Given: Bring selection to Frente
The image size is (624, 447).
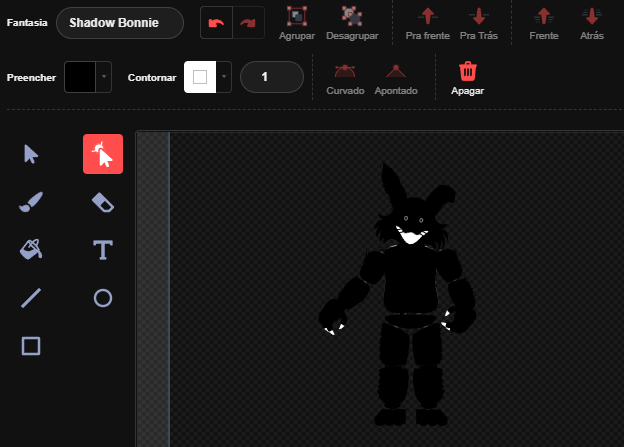Looking at the screenshot, I should point(544,24).
